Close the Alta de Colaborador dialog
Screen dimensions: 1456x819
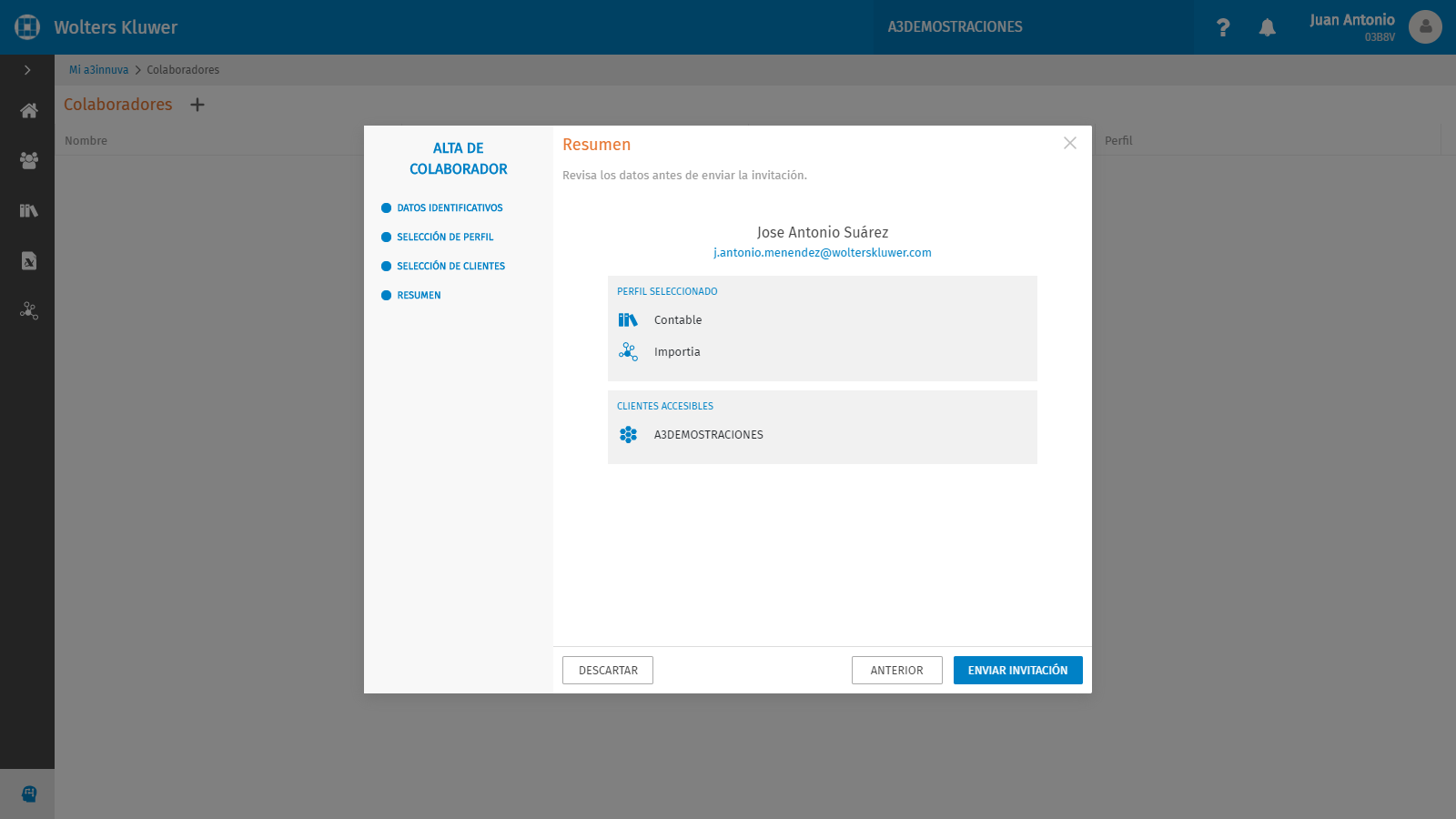tap(1070, 143)
